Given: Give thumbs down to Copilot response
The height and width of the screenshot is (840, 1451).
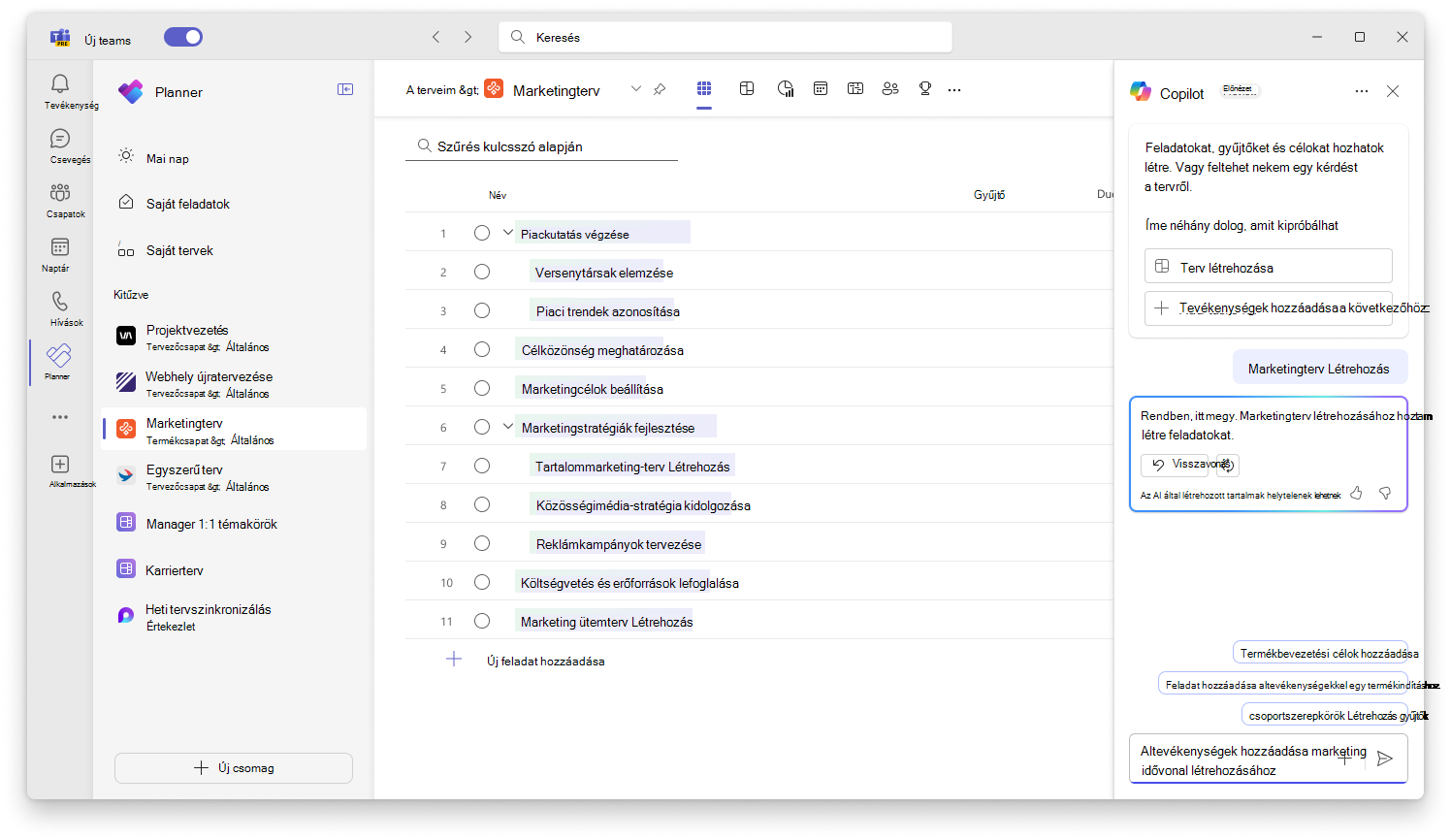Looking at the screenshot, I should click(x=1385, y=493).
